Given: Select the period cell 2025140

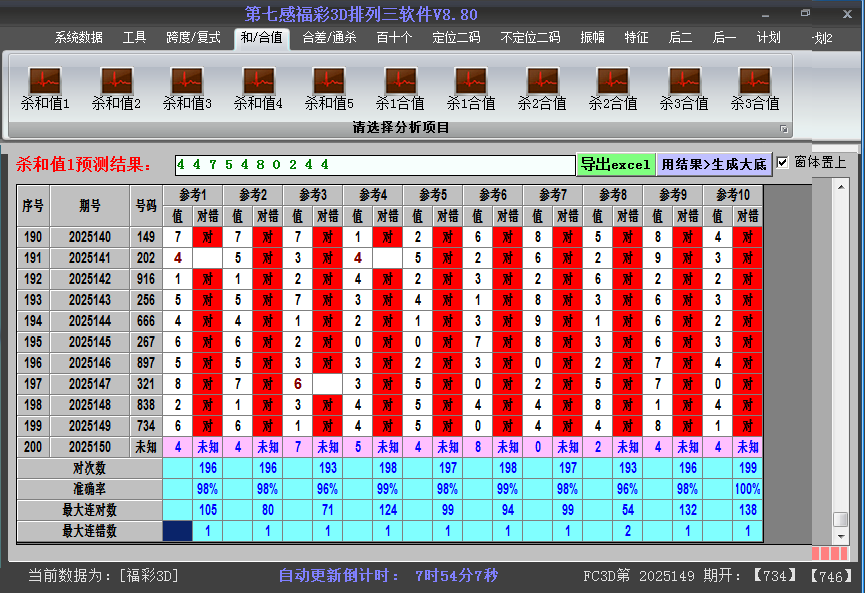Looking at the screenshot, I should (90, 237).
